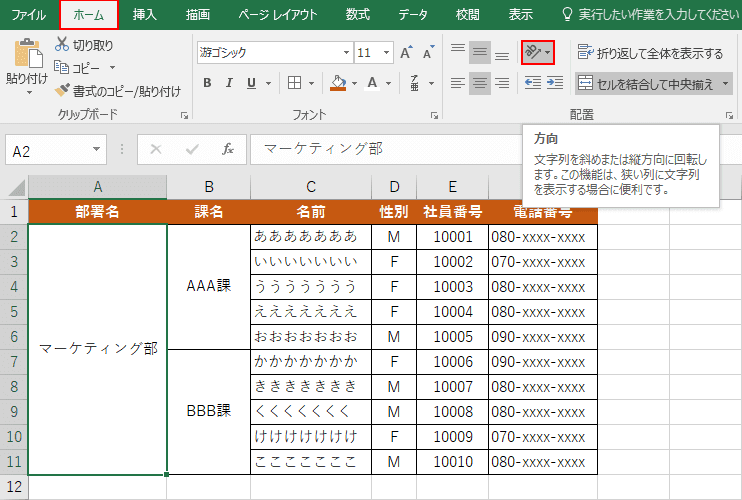The width and height of the screenshot is (742, 500).
Task: Select the header cell 社員番号
Action: (x=452, y=211)
